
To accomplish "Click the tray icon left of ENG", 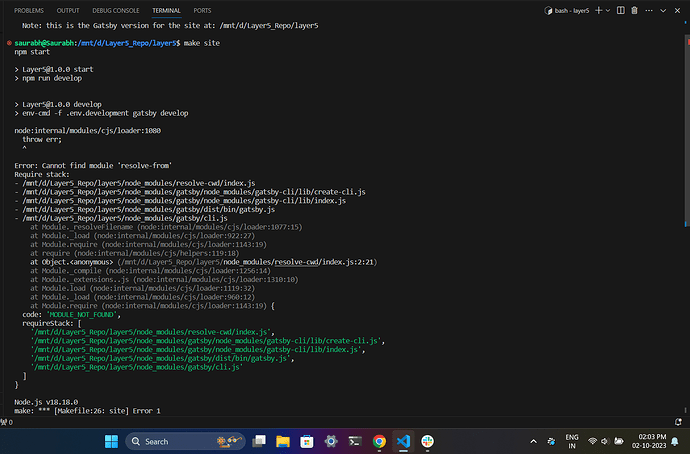I will (x=551, y=441).
